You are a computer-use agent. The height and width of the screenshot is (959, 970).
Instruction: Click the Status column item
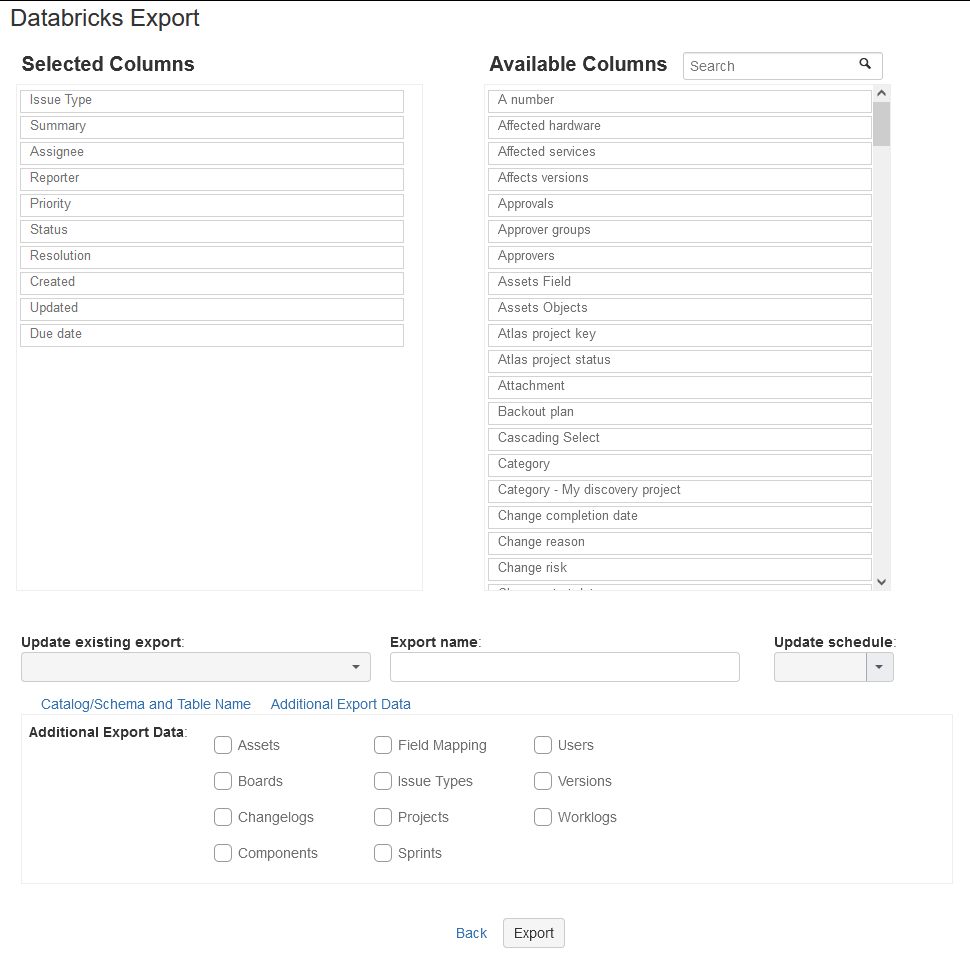coord(212,231)
